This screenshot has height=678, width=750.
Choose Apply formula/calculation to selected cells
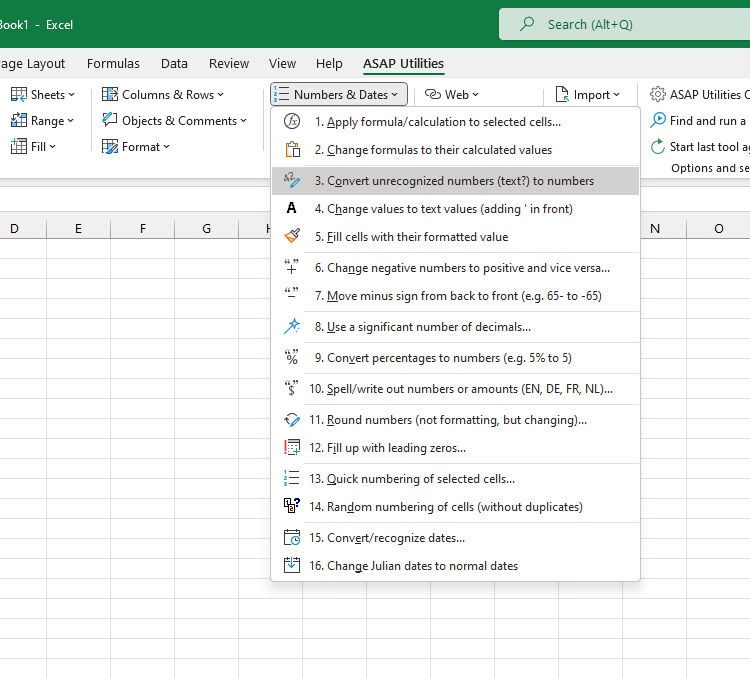click(x=455, y=122)
